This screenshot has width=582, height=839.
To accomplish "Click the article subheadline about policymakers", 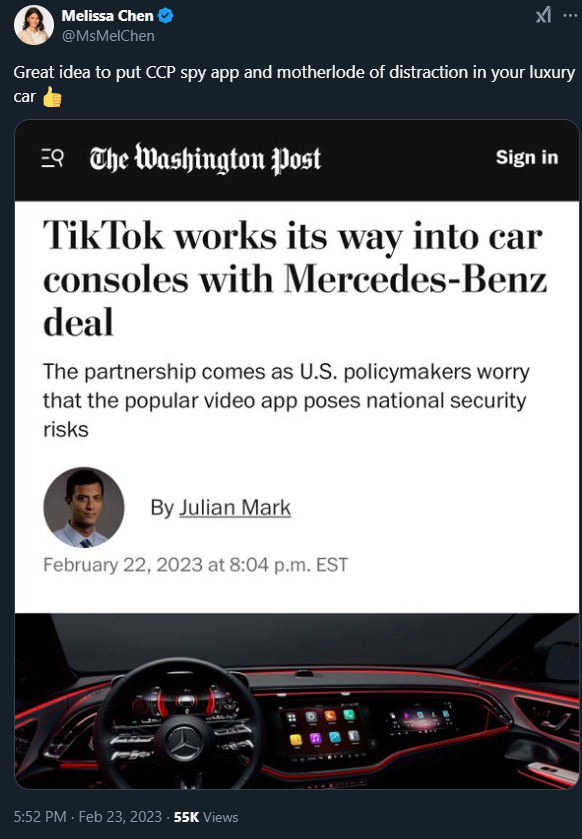I will click(286, 400).
